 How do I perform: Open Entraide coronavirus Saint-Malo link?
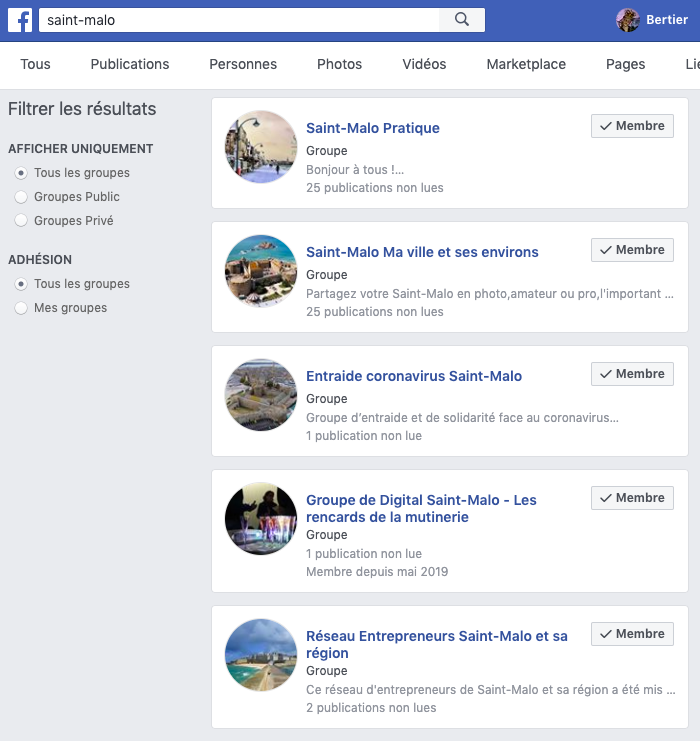tap(414, 376)
